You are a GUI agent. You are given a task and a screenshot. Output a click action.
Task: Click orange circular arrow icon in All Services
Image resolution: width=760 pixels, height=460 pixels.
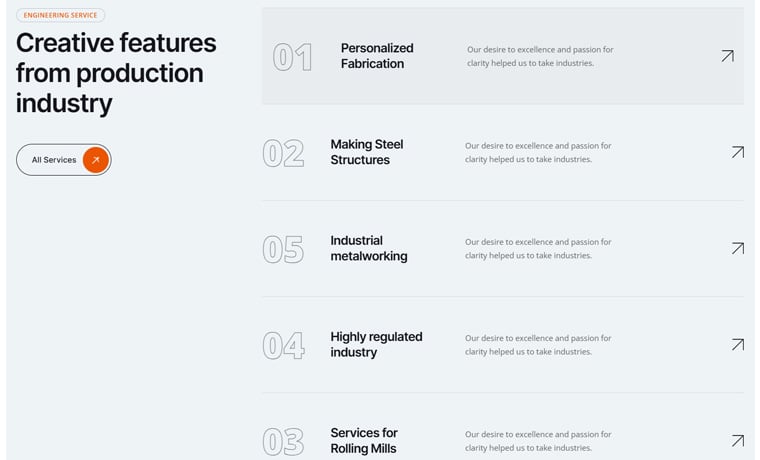point(95,160)
